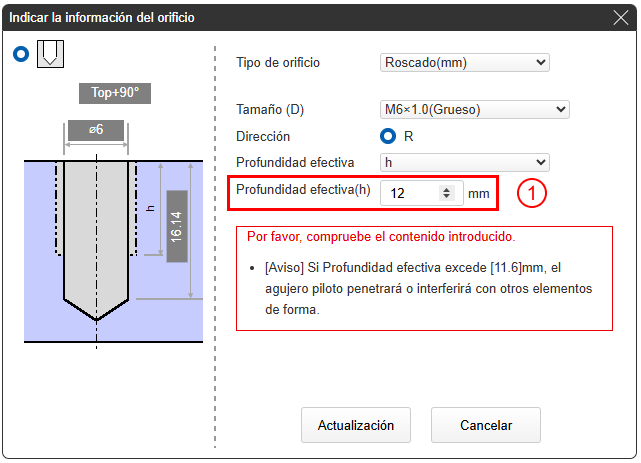Click the 16.14 depth dimension label
Viewport: 641px width, 463px height.
click(177, 226)
